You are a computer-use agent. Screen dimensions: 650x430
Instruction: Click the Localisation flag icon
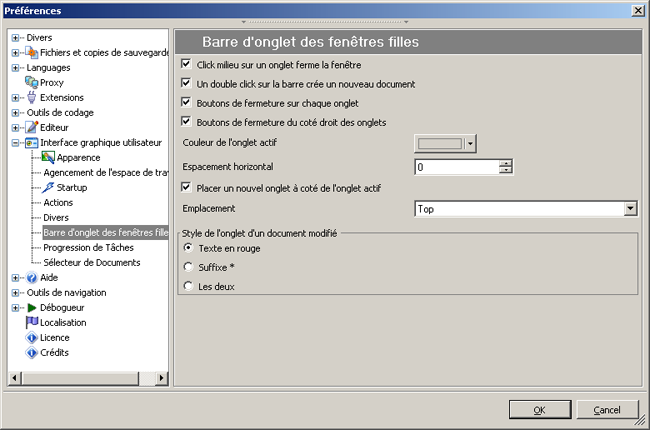31,322
